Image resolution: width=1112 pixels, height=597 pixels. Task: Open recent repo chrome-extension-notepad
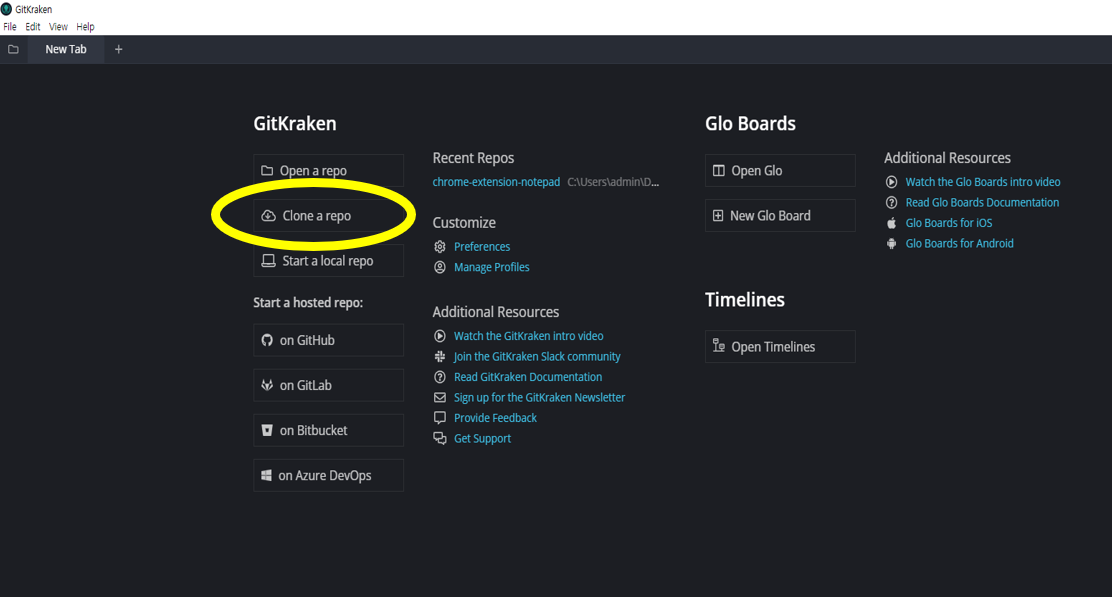(x=496, y=182)
